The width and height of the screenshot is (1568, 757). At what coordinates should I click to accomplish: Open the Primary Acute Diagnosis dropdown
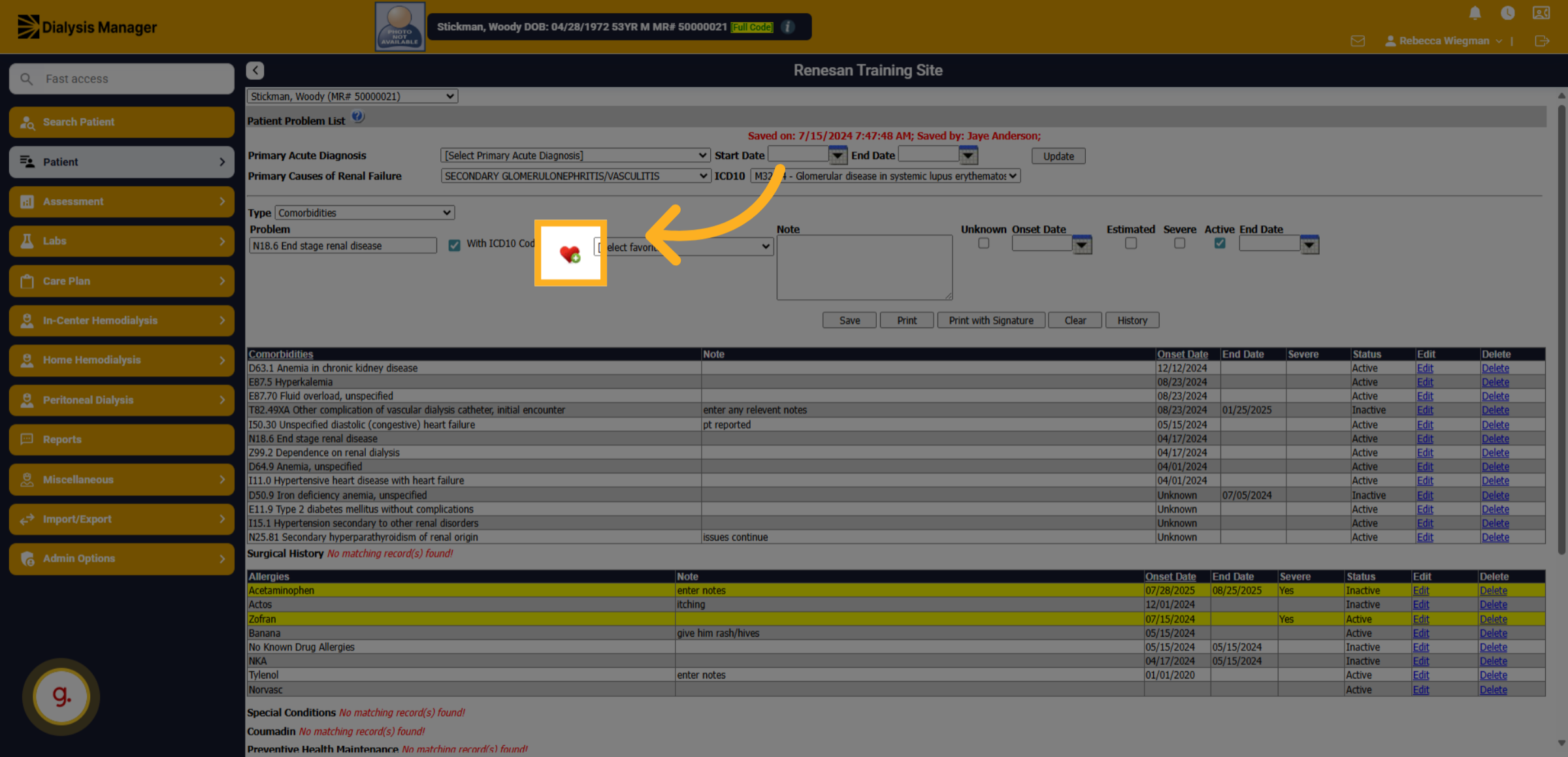click(575, 155)
